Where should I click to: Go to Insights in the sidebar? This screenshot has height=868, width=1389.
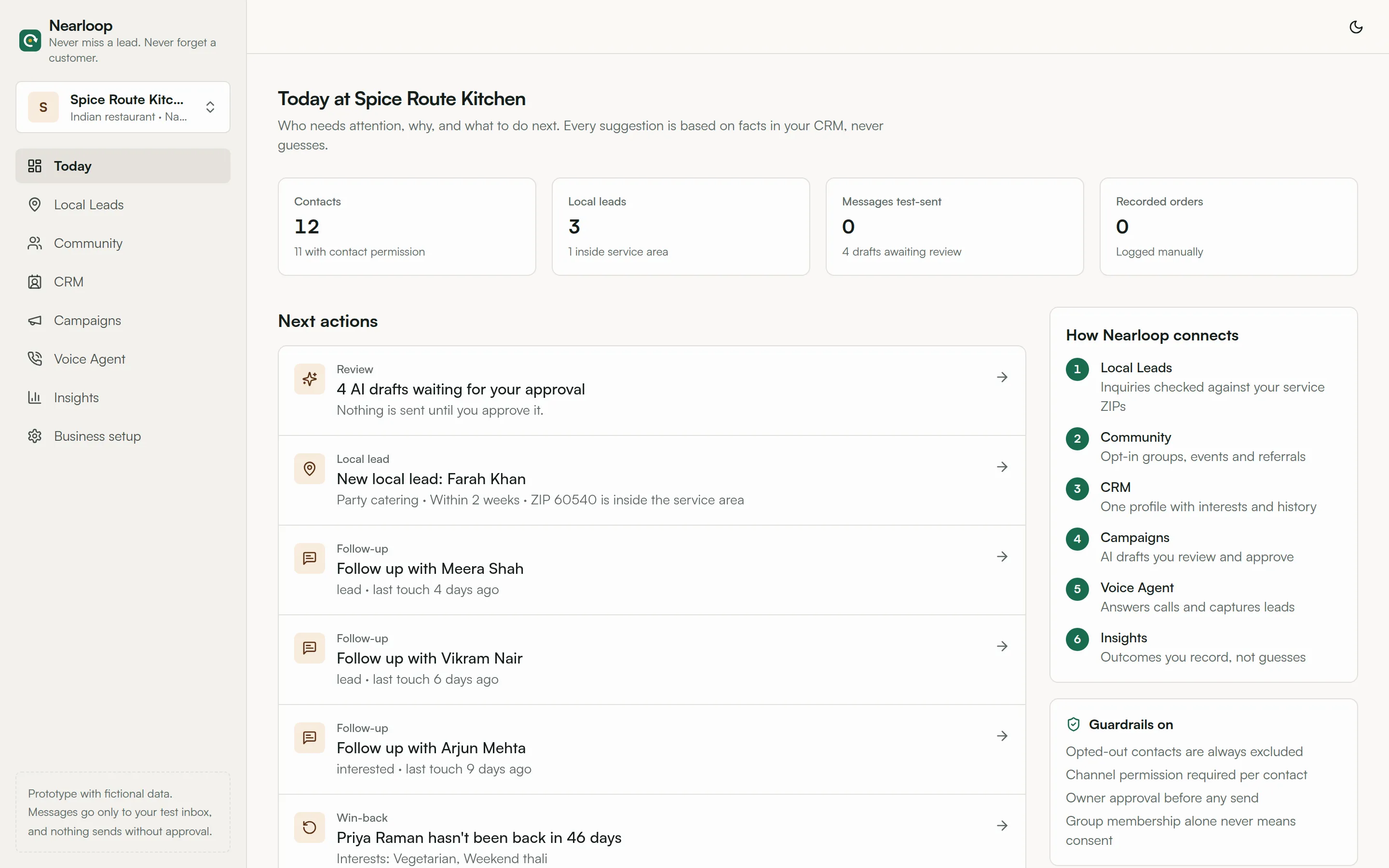click(123, 397)
